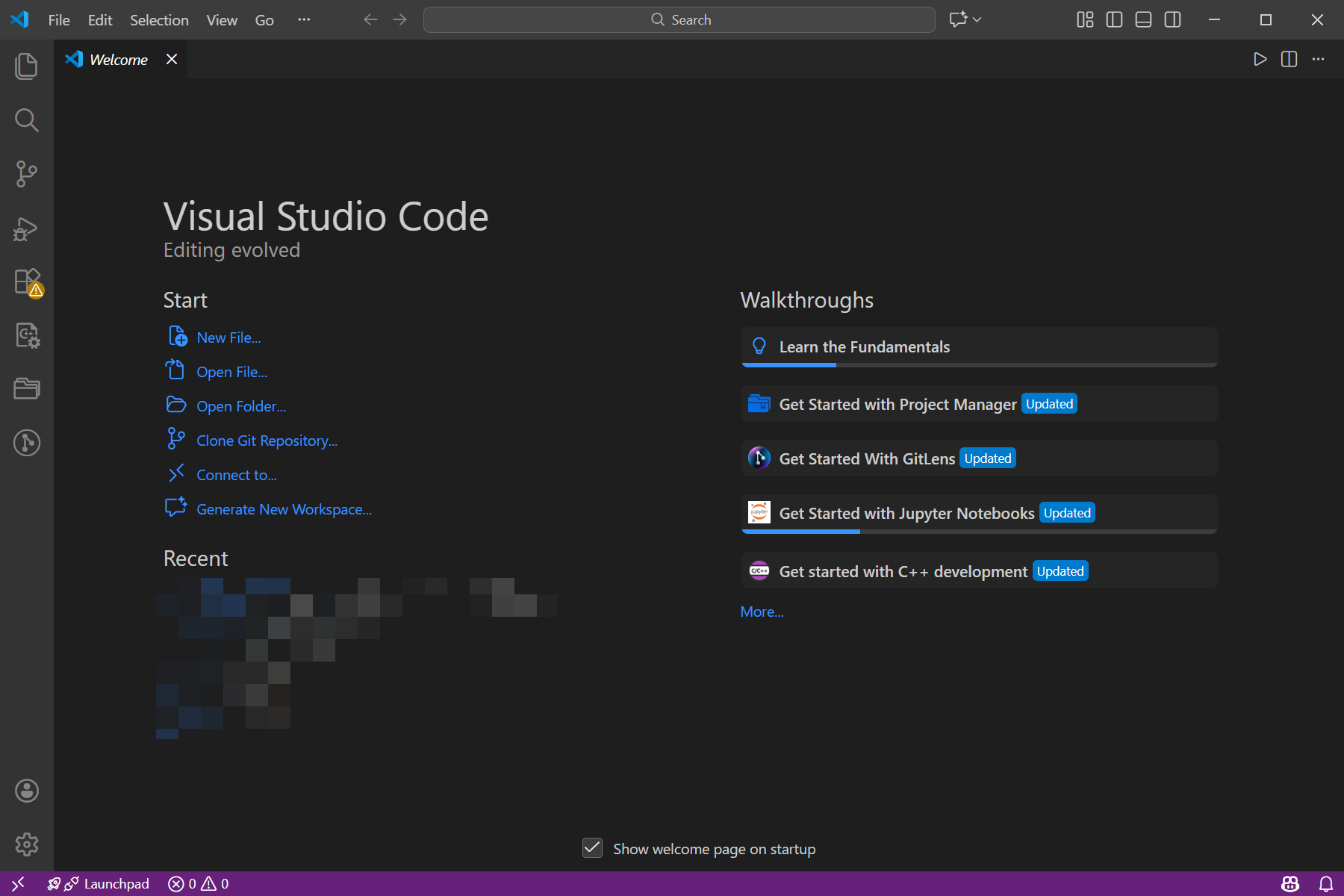Viewport: 1344px width, 896px height.
Task: Open the Go menu
Action: (x=264, y=20)
